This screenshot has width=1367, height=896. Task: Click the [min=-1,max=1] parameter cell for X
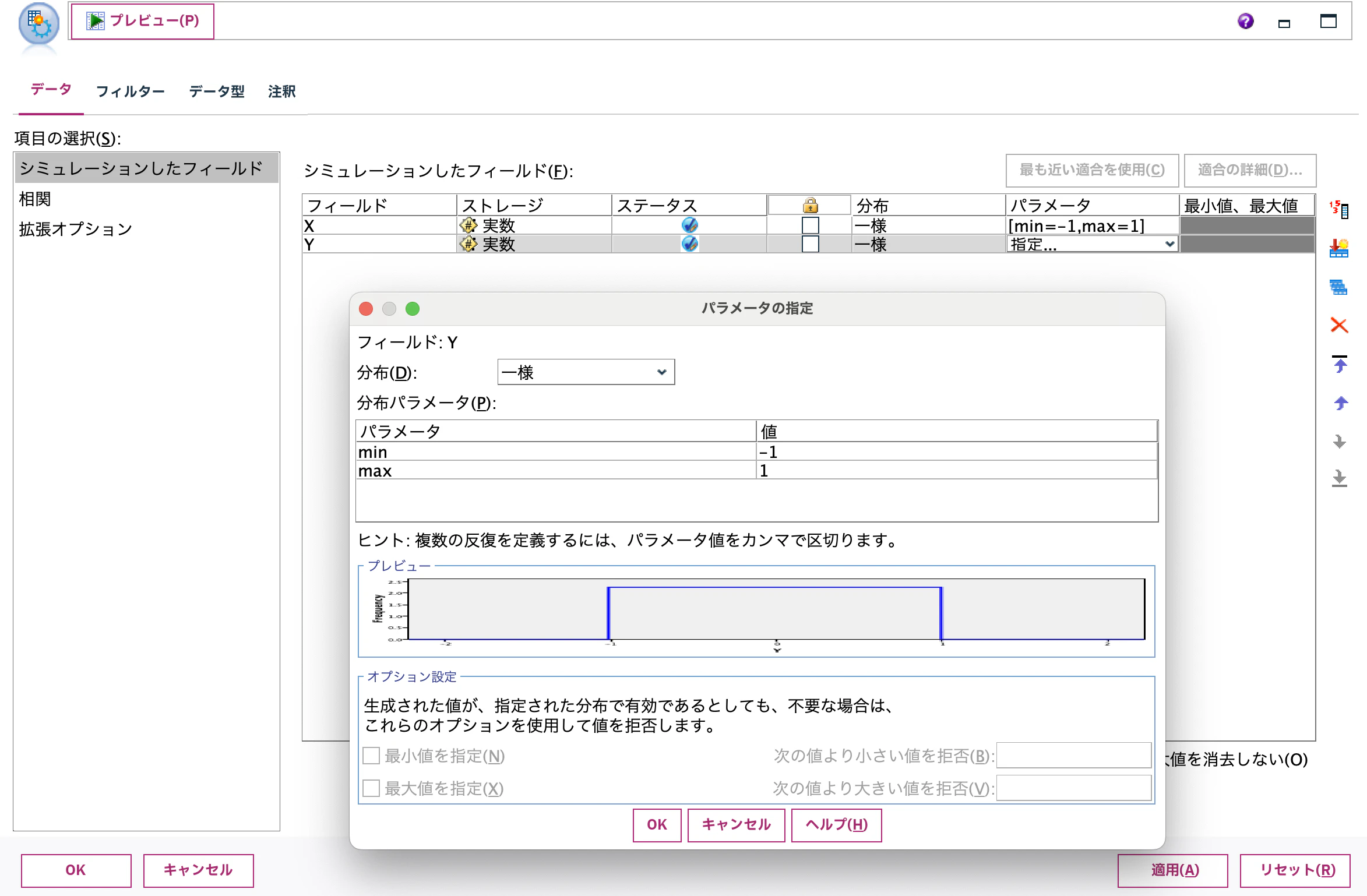(1093, 225)
